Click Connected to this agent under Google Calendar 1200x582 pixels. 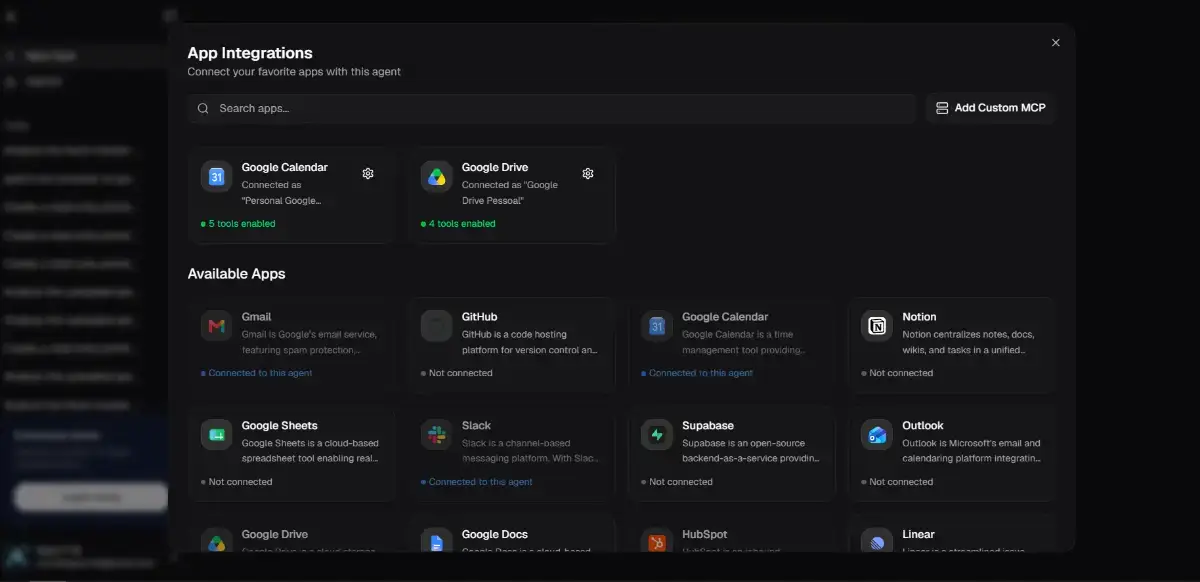(x=700, y=373)
